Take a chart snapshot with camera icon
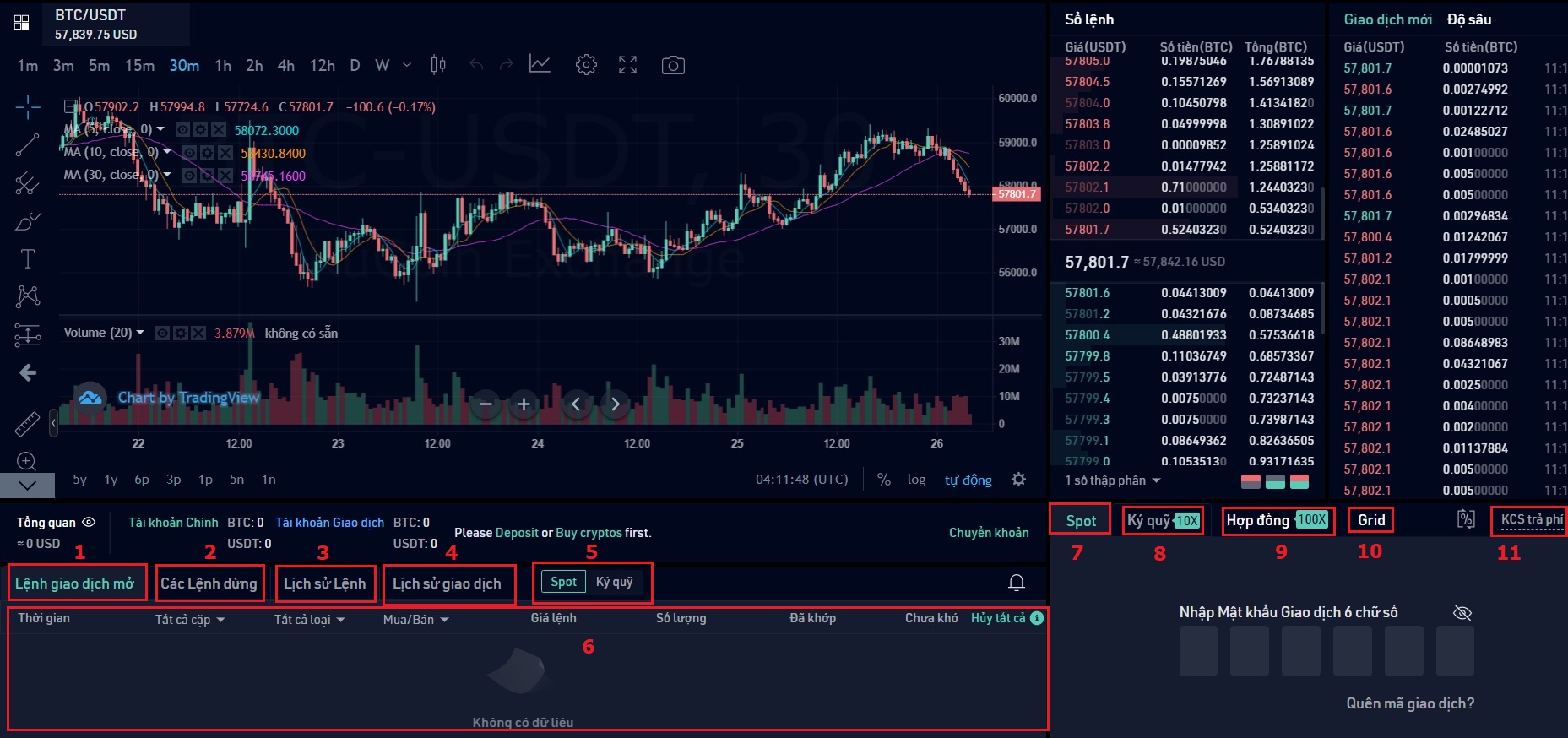The height and width of the screenshot is (738, 1568). click(673, 65)
